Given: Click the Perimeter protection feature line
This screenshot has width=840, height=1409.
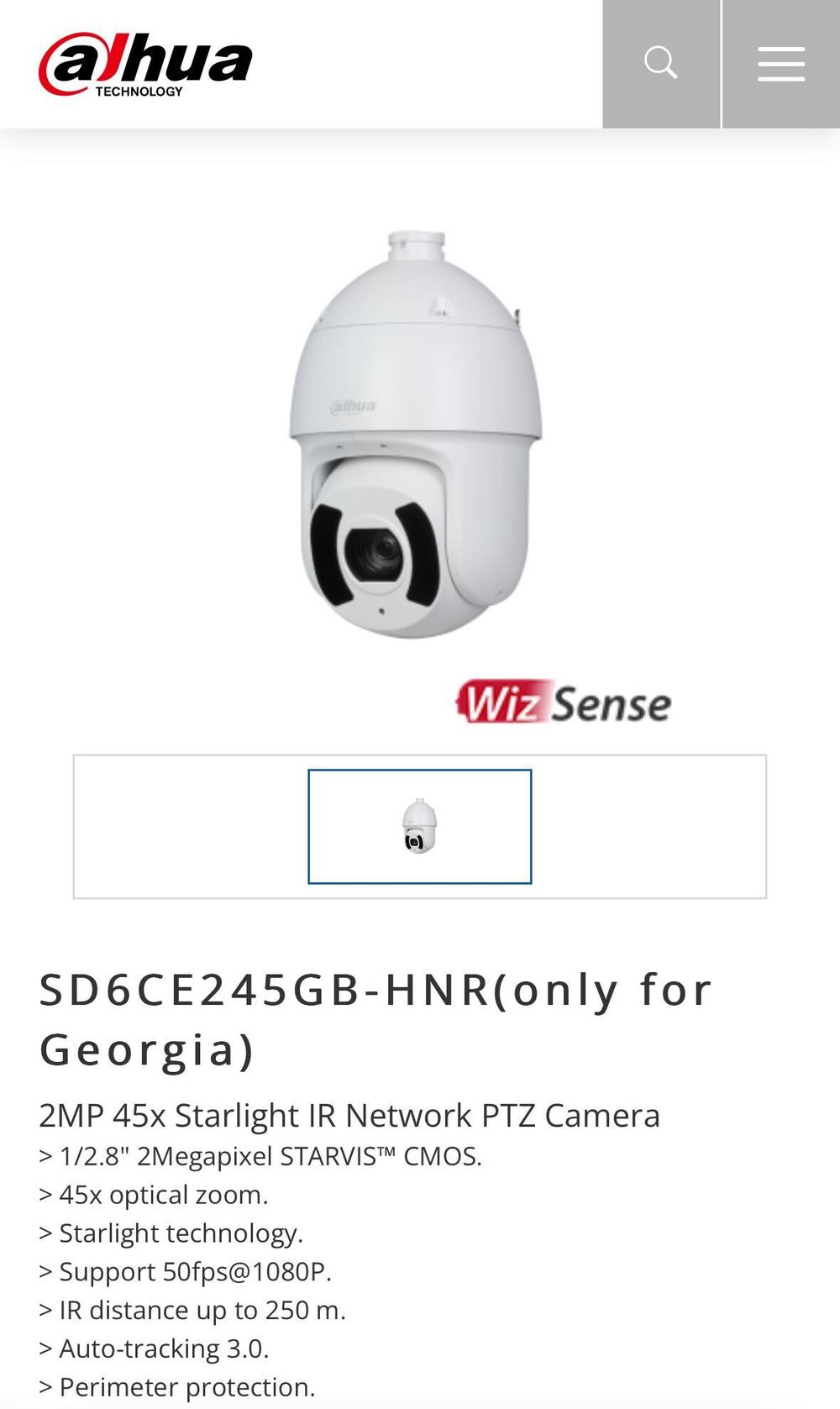Looking at the screenshot, I should pos(177,1388).
